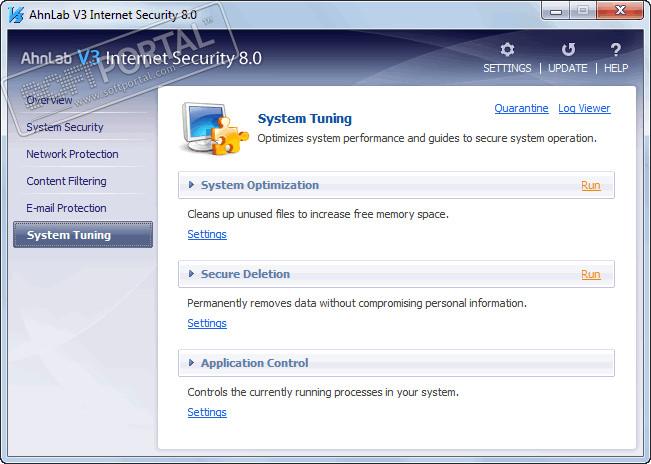Select System Tuning sidebar item
Image resolution: width=651 pixels, height=464 pixels.
pyautogui.click(x=83, y=235)
